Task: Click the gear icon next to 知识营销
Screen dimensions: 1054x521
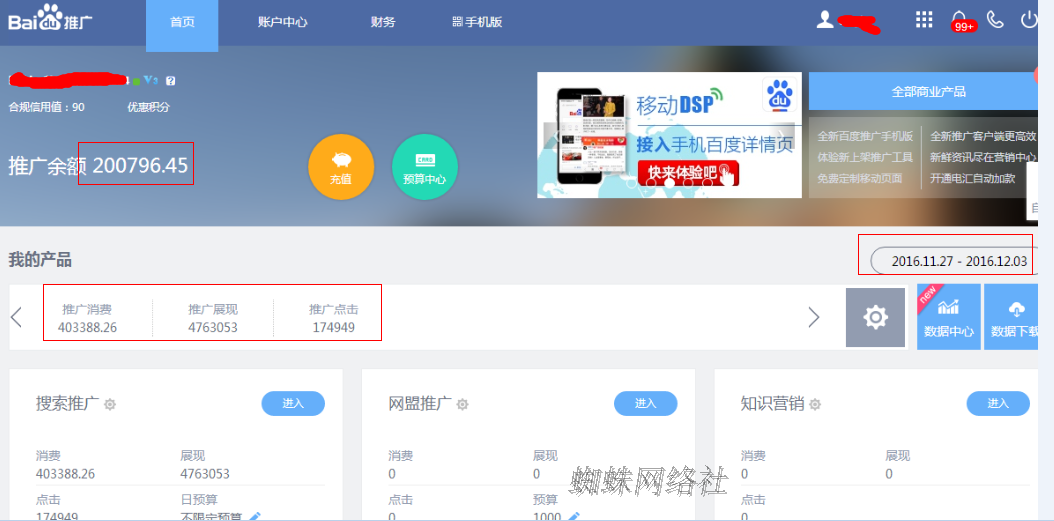Action: (x=815, y=404)
